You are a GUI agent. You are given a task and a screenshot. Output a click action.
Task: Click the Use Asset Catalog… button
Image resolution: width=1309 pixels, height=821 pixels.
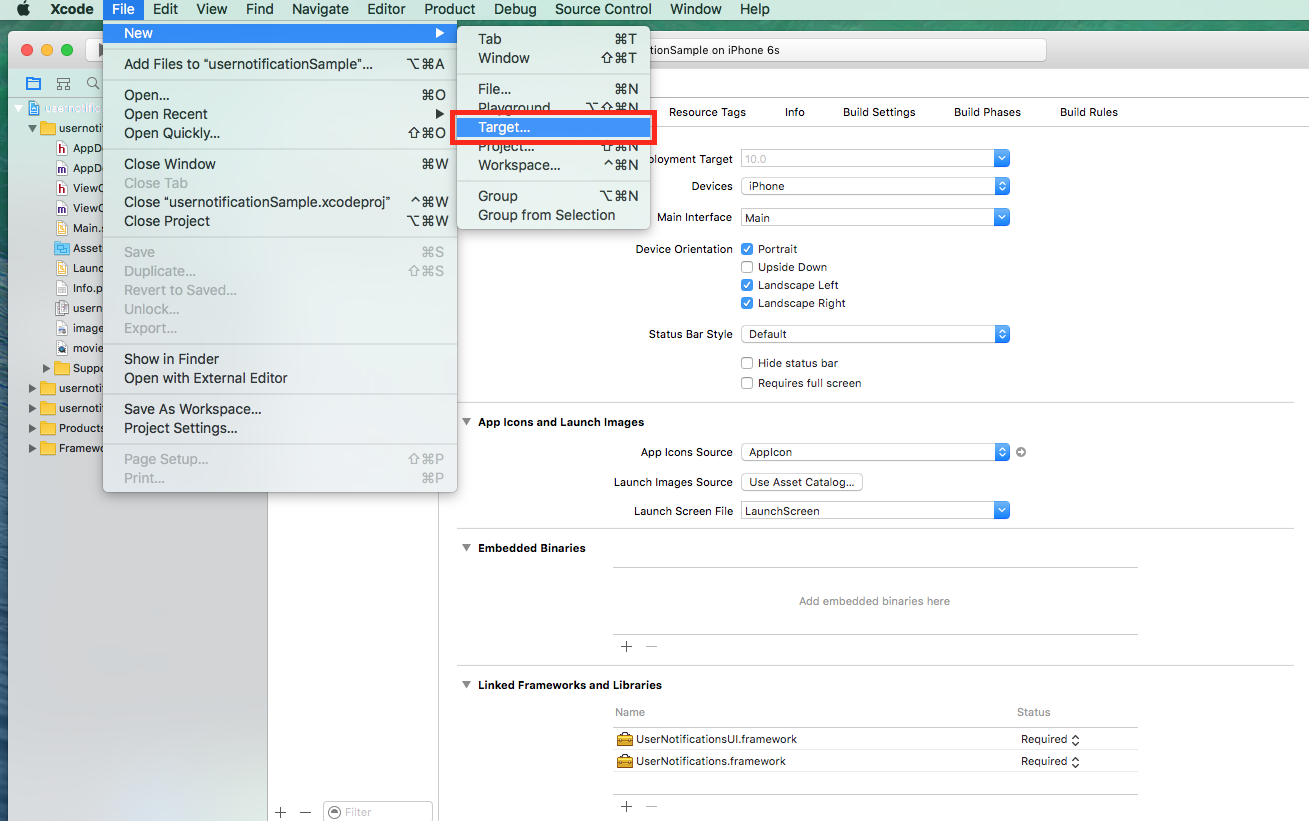(x=801, y=482)
